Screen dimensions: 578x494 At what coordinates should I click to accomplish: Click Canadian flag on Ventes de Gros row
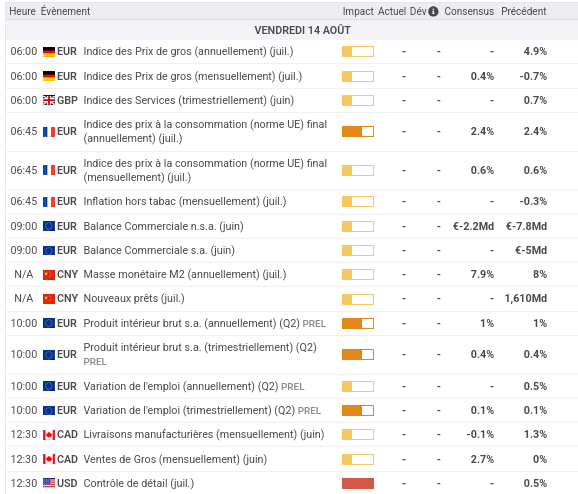[x=49, y=459]
